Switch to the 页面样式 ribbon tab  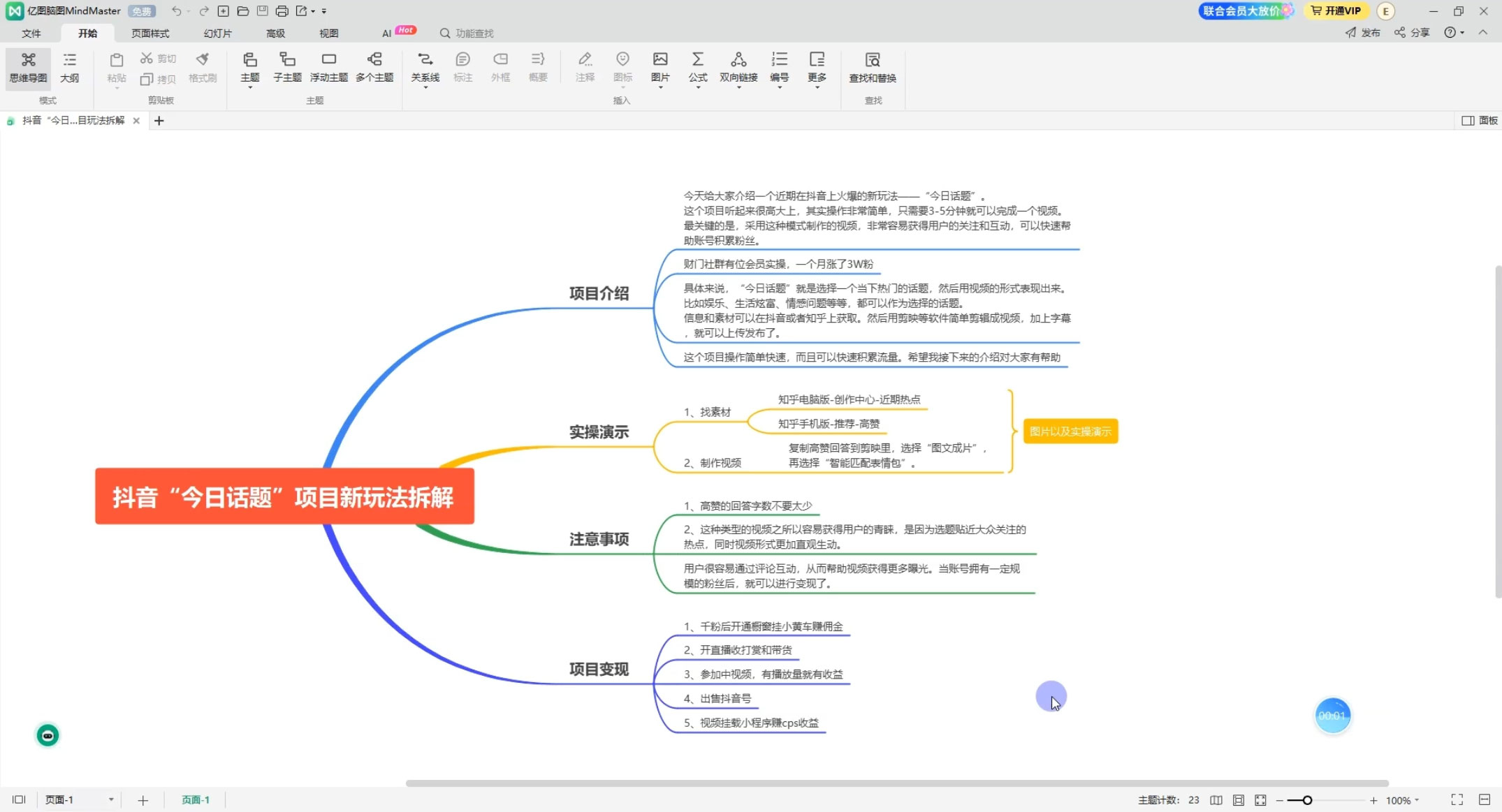click(150, 33)
